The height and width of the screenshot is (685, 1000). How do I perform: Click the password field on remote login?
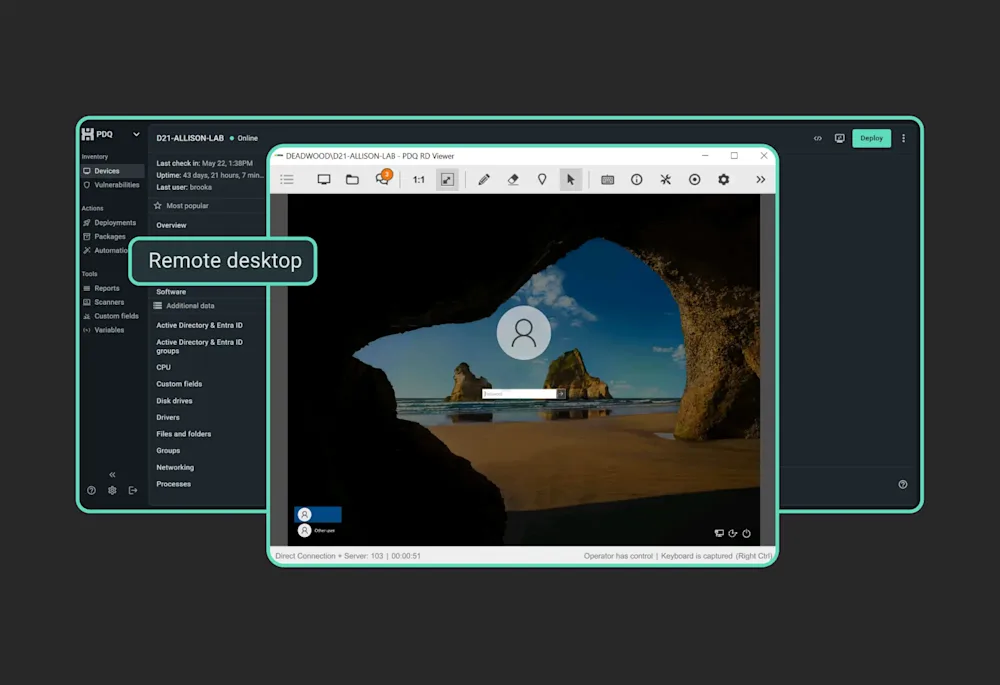tap(519, 394)
